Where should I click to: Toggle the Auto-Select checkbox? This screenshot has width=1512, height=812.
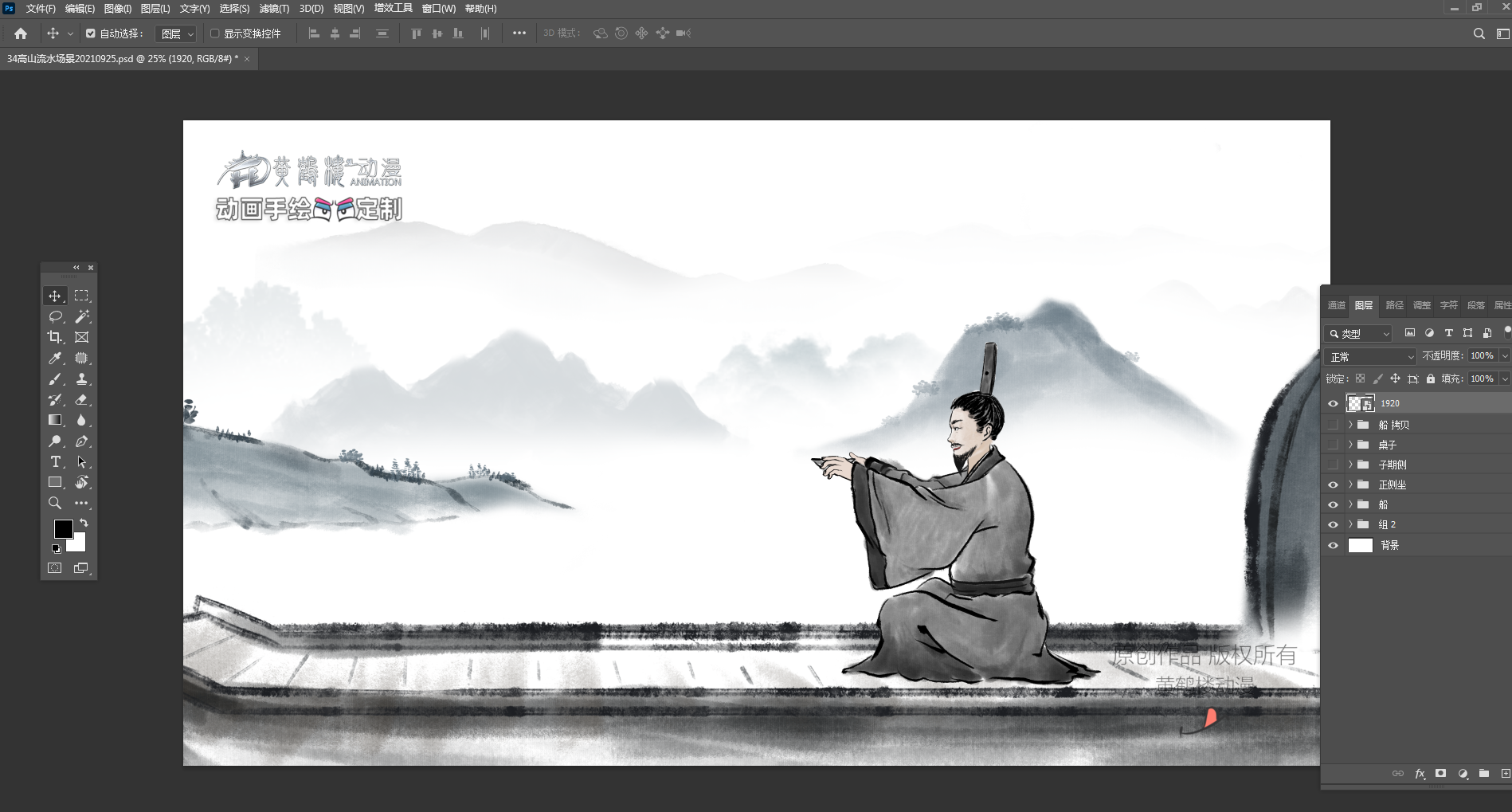[90, 33]
